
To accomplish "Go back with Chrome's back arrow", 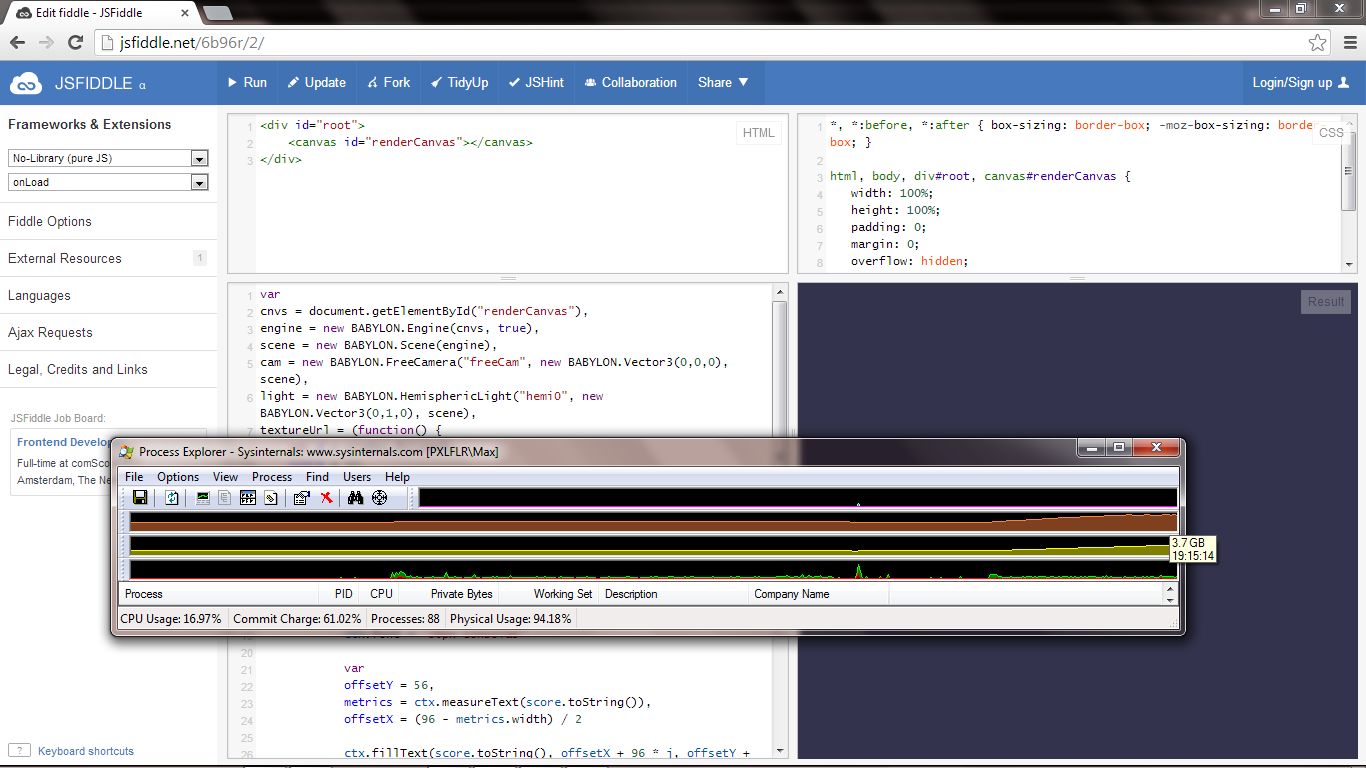I will pyautogui.click(x=17, y=43).
